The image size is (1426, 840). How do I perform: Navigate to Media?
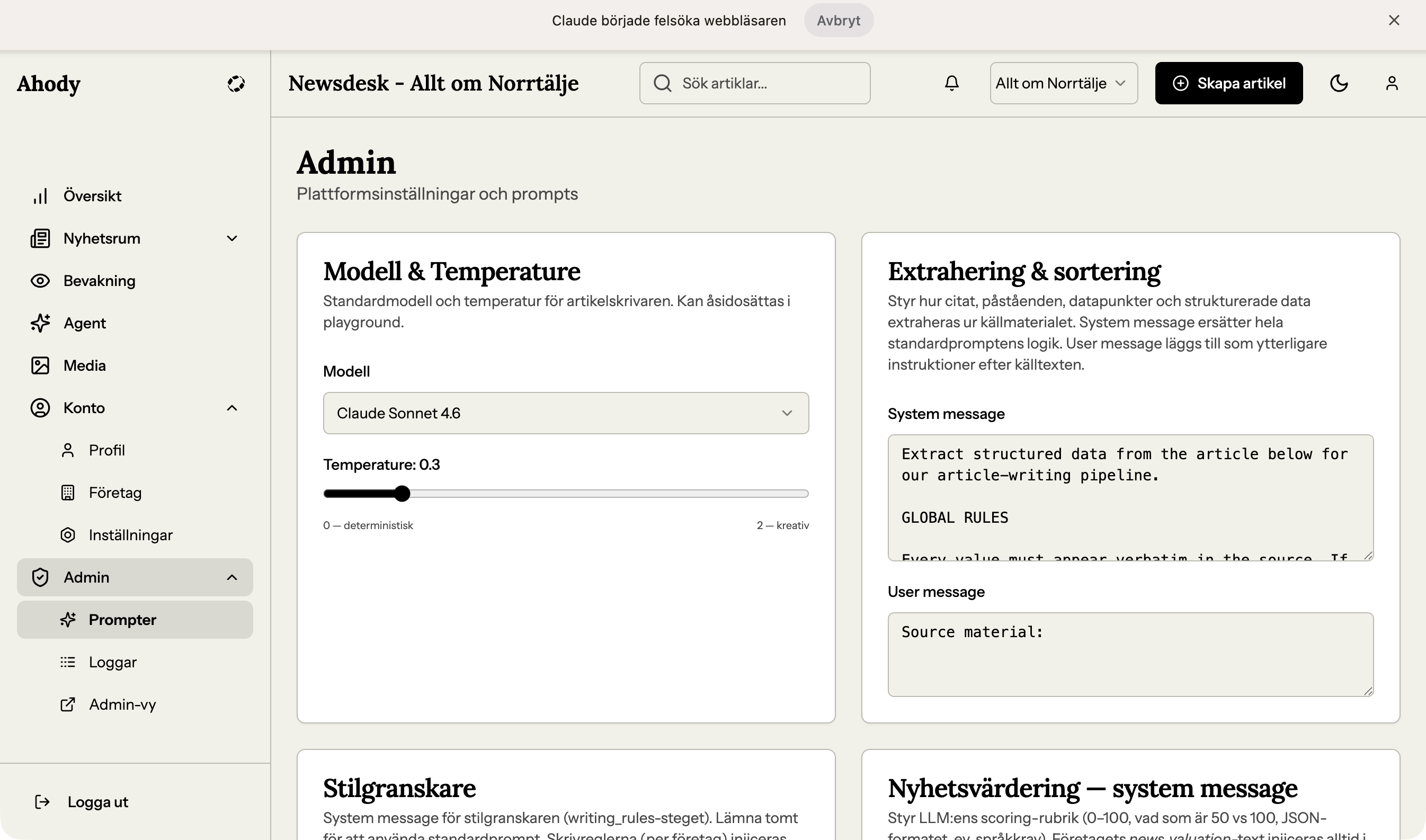(x=135, y=365)
